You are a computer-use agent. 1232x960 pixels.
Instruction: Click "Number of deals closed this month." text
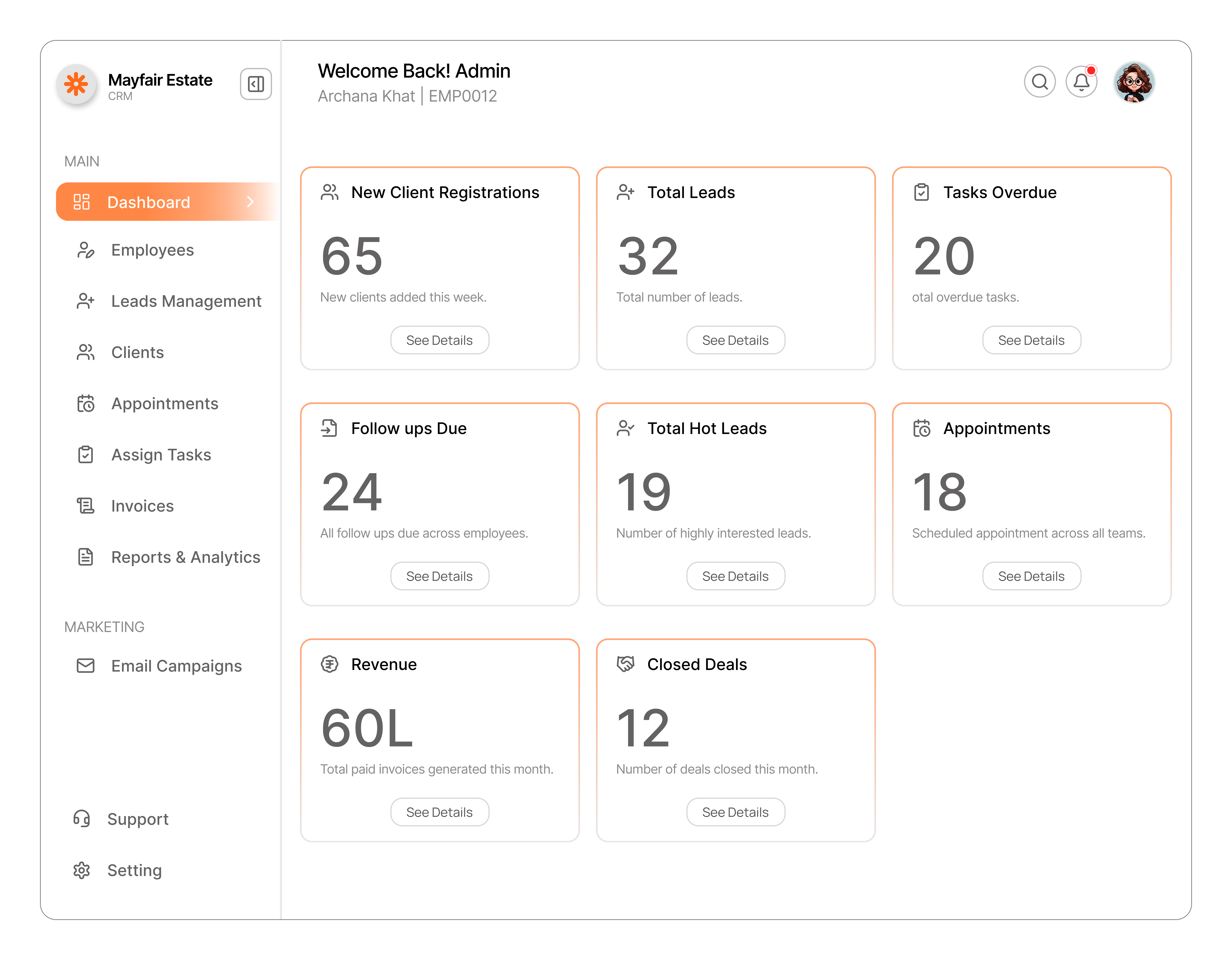(x=717, y=769)
